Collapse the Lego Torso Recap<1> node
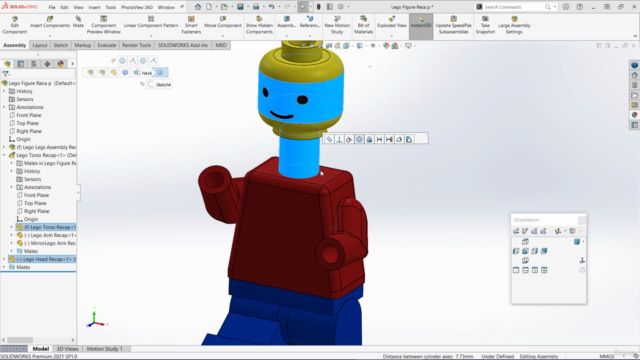Viewport: 640px width, 360px height. coord(4,155)
